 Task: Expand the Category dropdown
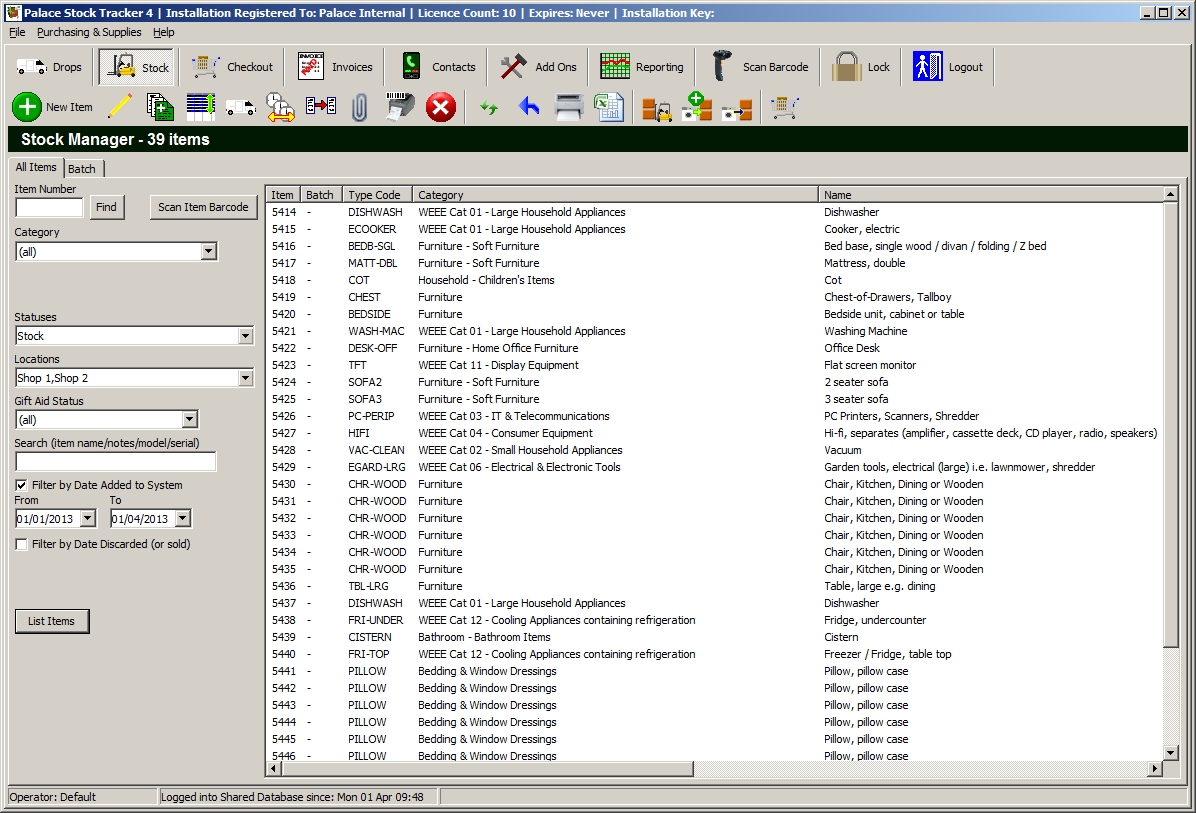click(x=208, y=252)
